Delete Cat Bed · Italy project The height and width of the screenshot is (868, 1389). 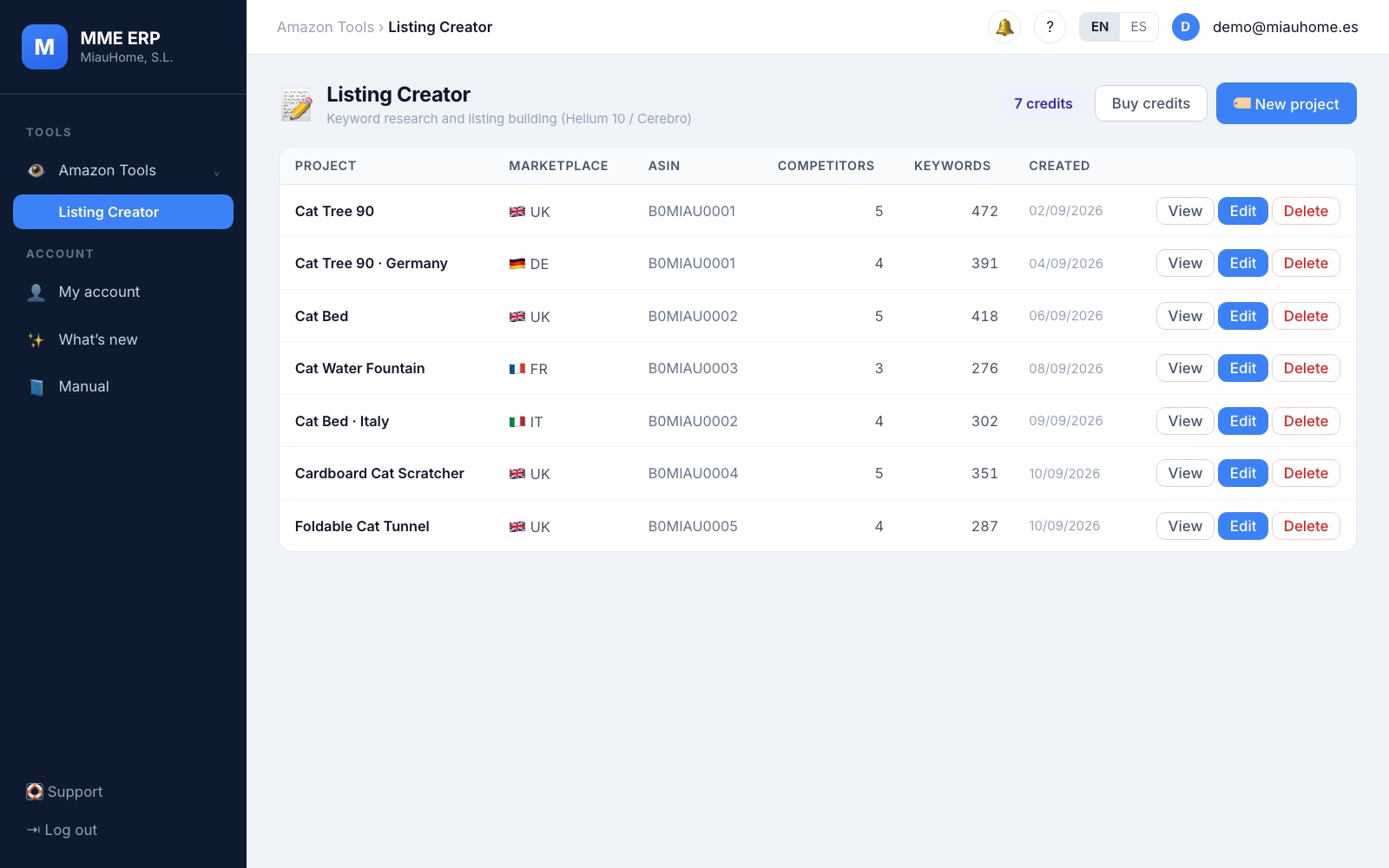click(1306, 421)
